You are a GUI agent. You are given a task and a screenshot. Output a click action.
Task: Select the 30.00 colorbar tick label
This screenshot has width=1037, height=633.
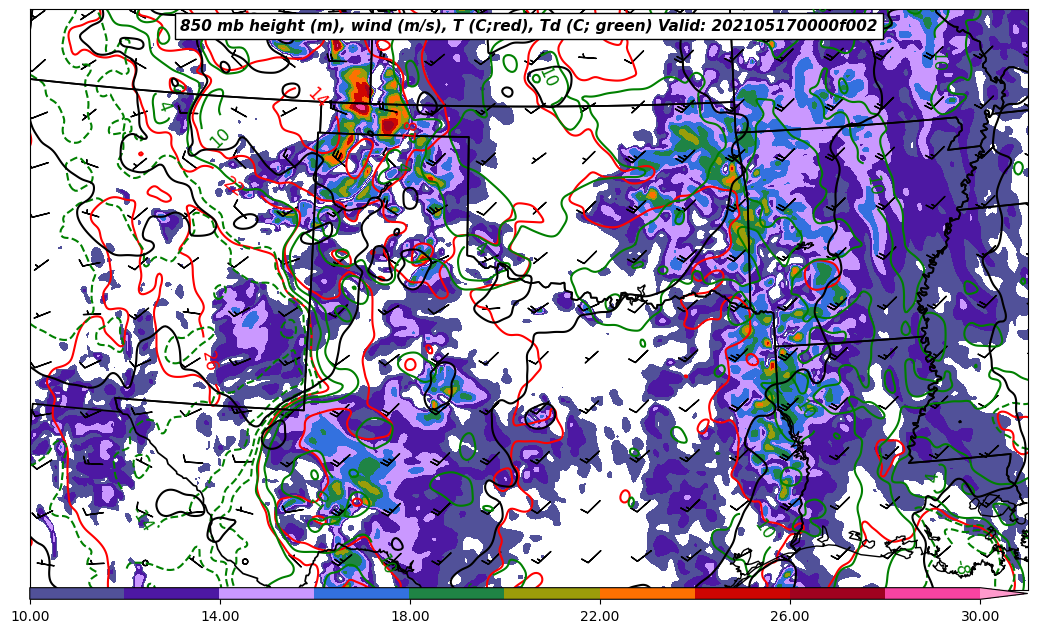980,616
